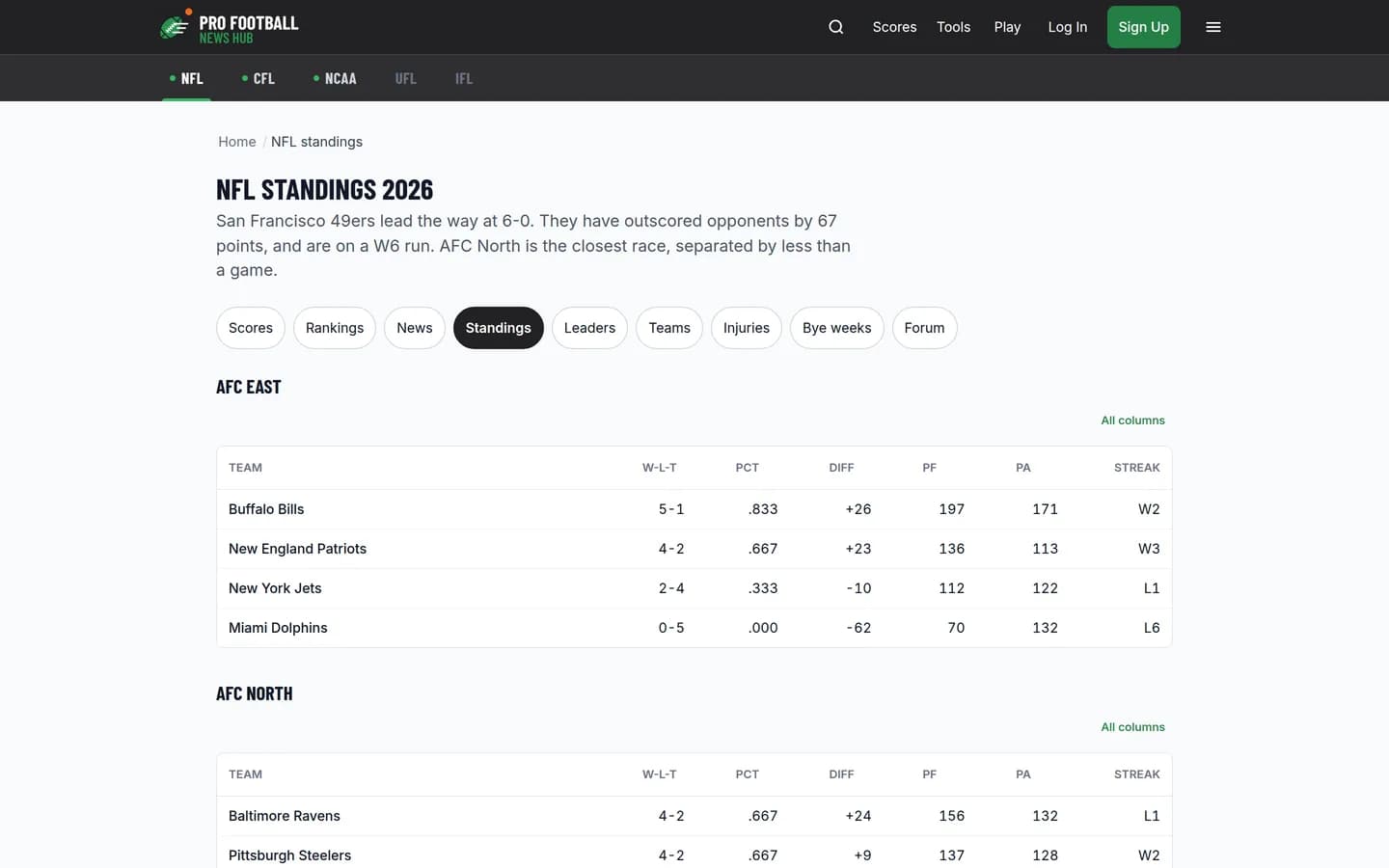The image size is (1389, 868).
Task: Open the Buffalo Bills team row
Action: (x=694, y=509)
